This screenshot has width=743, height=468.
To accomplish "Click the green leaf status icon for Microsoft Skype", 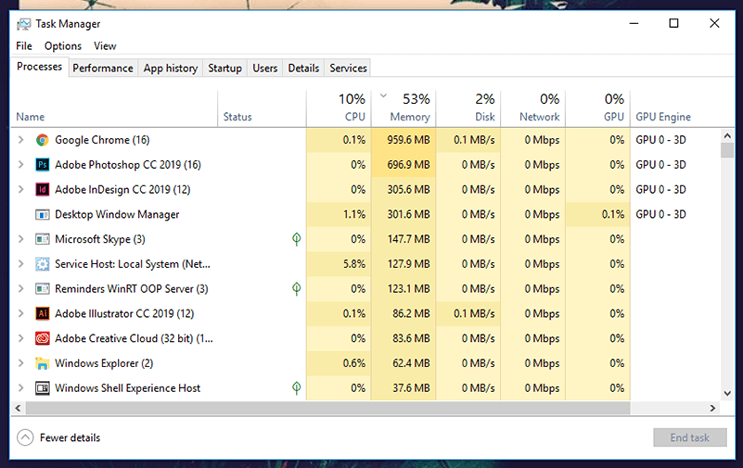I will (297, 239).
